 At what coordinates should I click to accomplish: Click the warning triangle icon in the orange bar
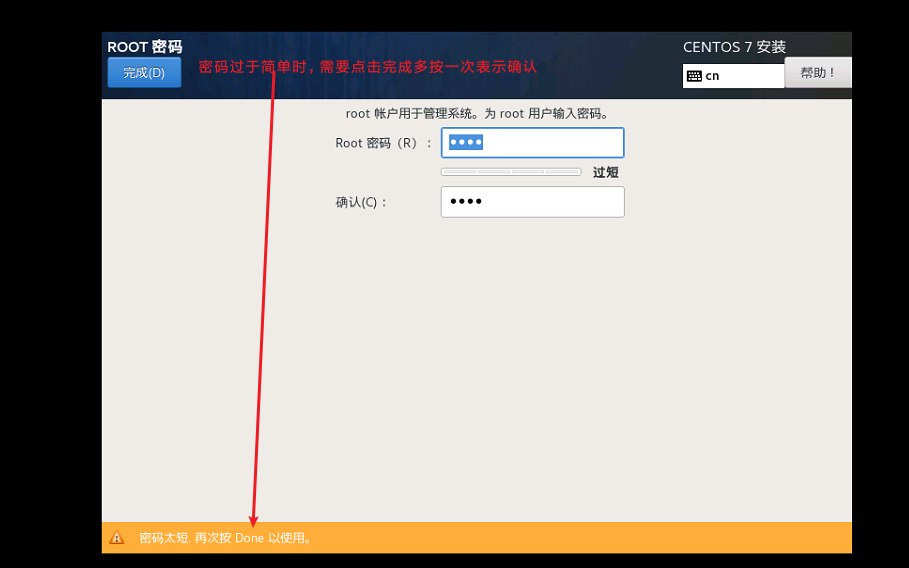click(x=117, y=537)
